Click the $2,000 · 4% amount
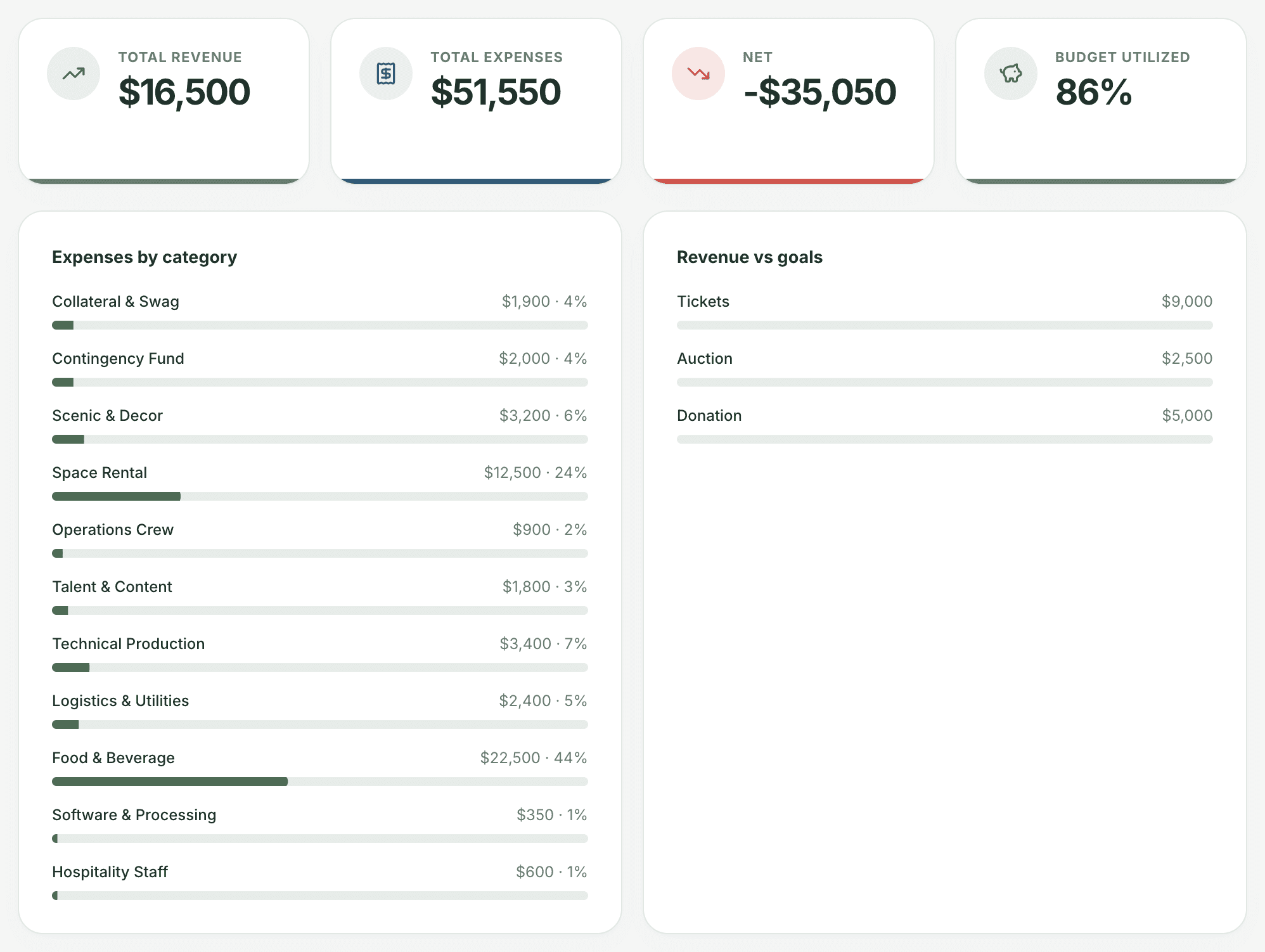 click(543, 359)
